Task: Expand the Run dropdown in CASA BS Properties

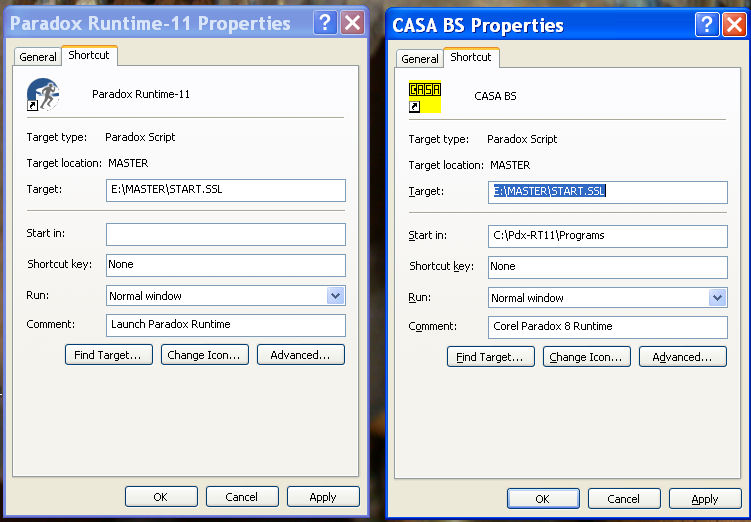Action: coord(717,298)
